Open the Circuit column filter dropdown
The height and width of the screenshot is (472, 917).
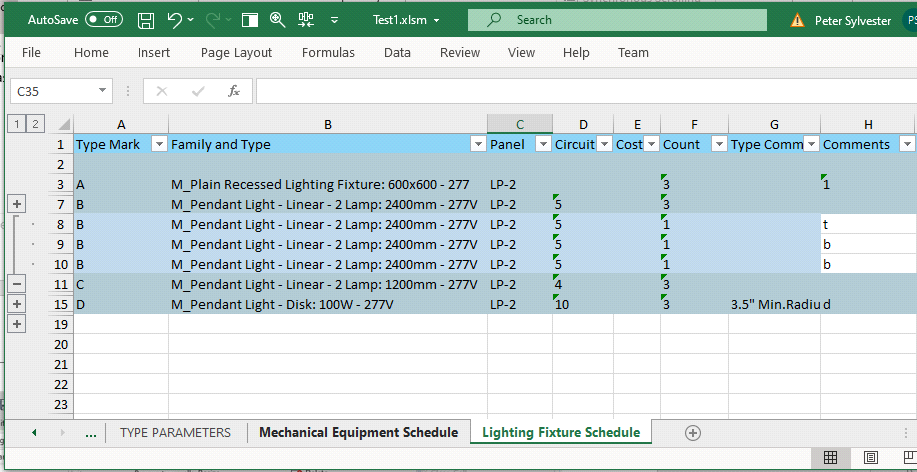tap(605, 144)
